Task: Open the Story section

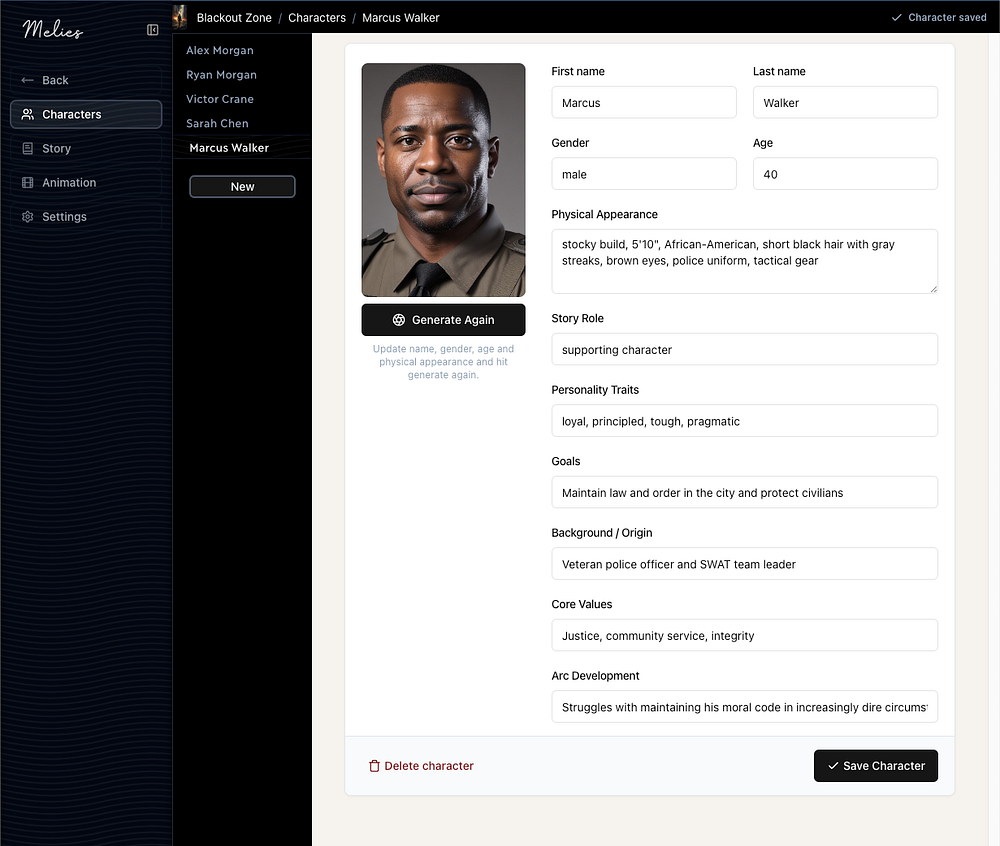Action: (x=56, y=148)
